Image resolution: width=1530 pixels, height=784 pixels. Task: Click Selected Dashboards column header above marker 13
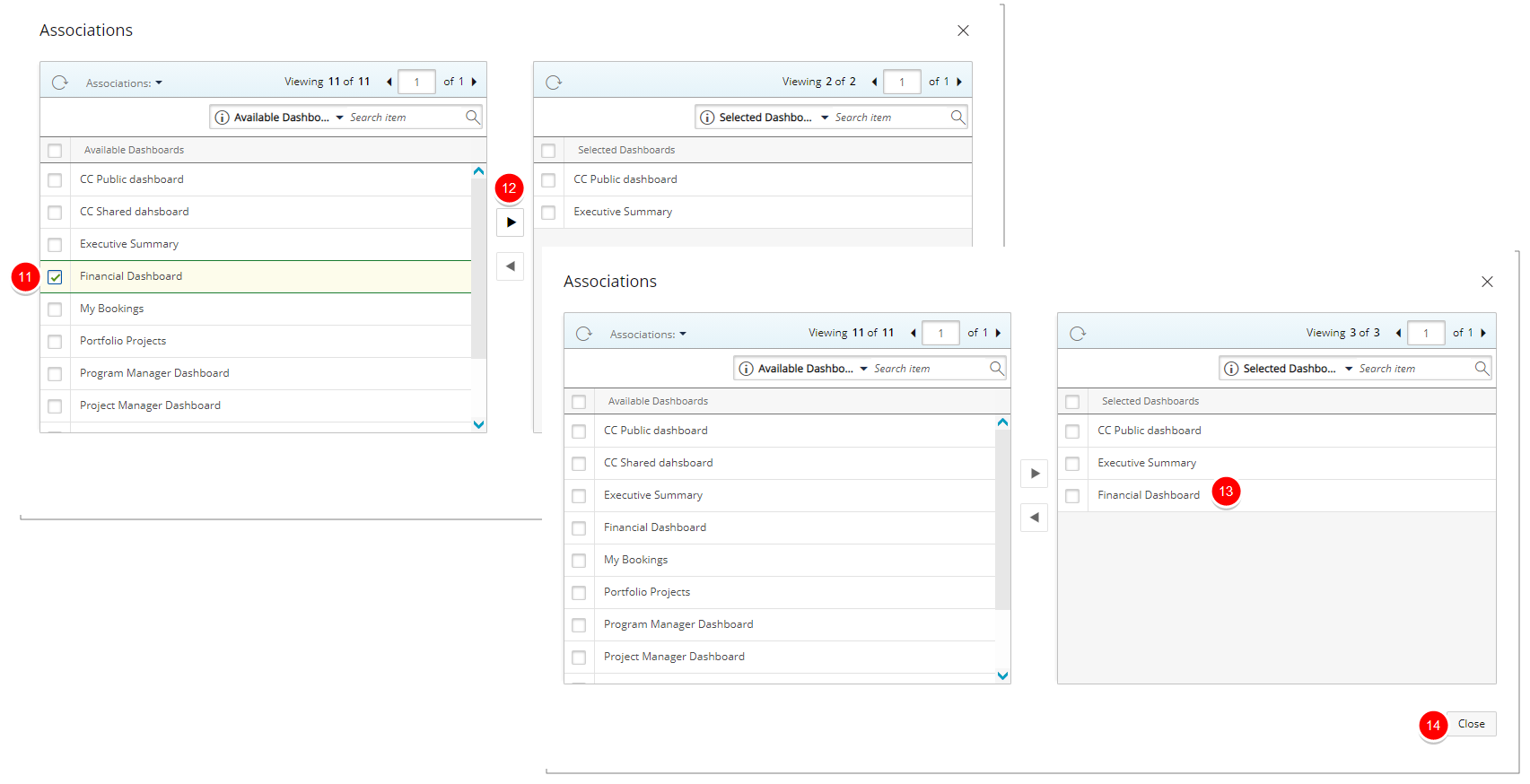point(1150,401)
